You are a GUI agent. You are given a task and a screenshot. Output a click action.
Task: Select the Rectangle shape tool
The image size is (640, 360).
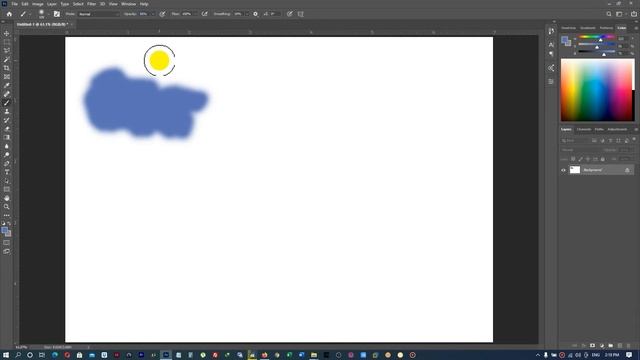[7, 189]
